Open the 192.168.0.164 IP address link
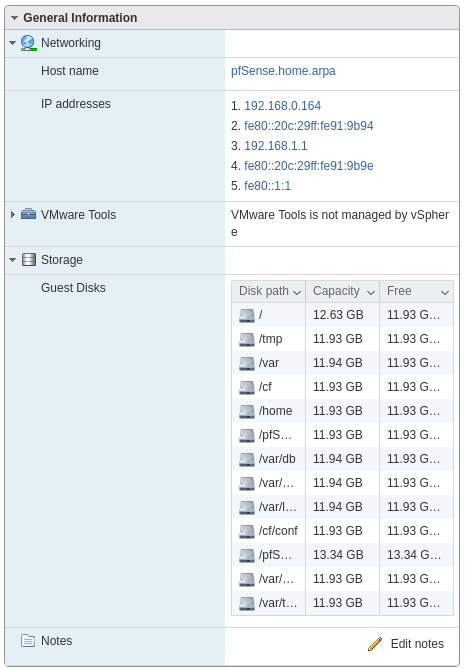Screen dimensions: 465x669 282,105
